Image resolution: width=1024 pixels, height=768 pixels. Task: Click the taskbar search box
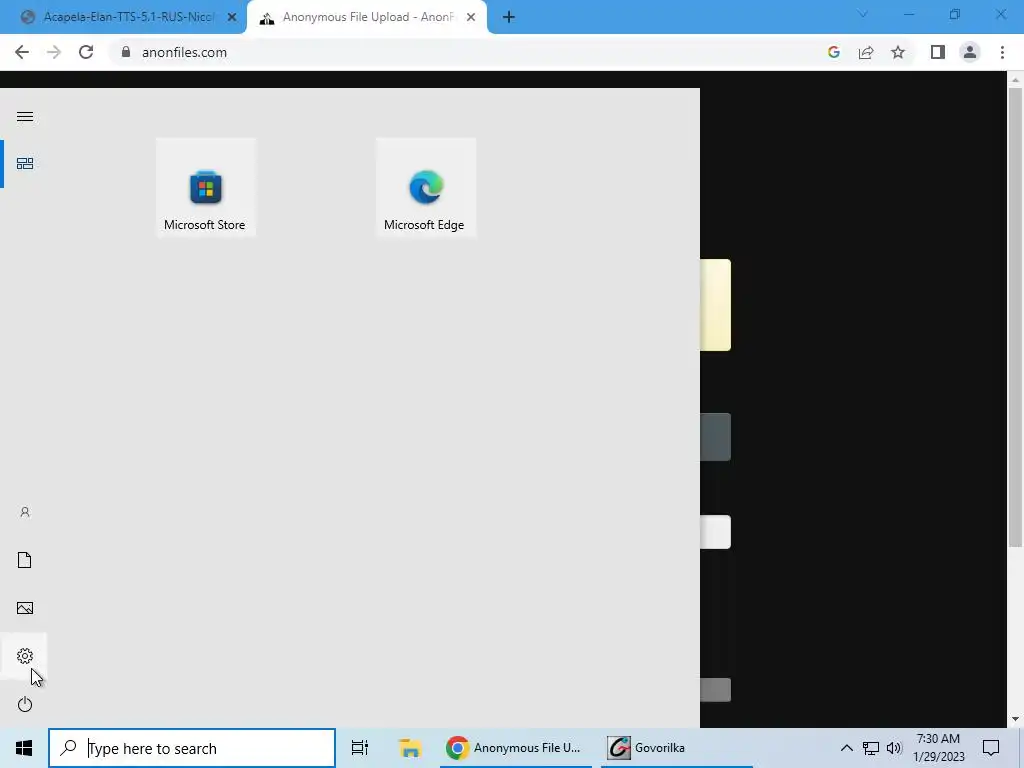[192, 748]
